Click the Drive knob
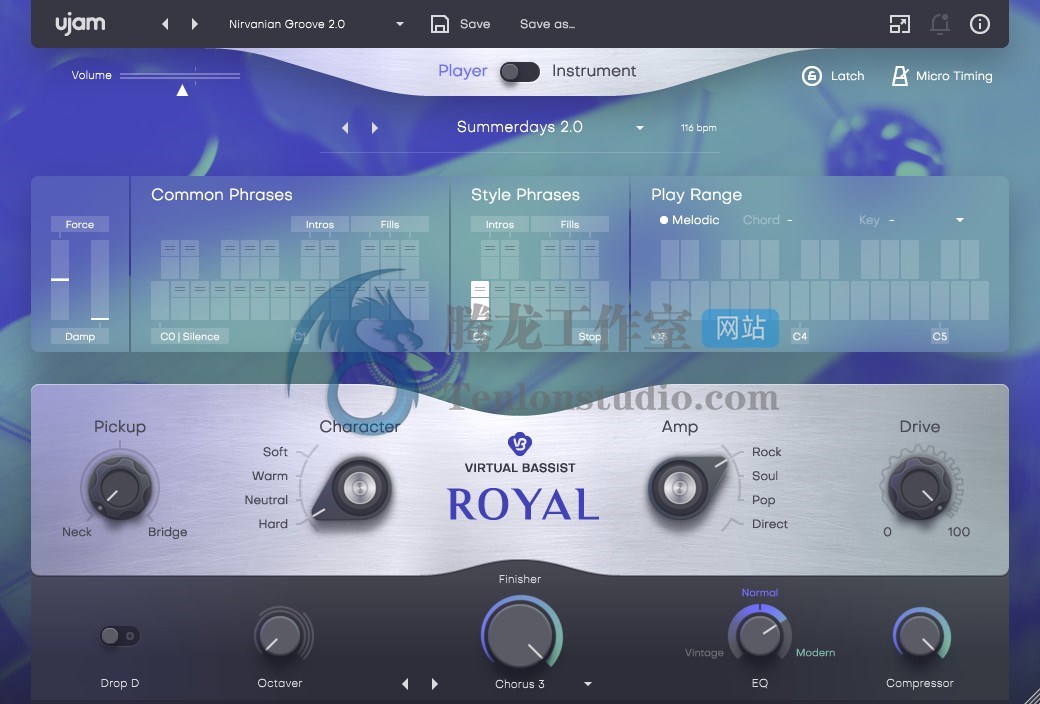This screenshot has height=704, width=1040. click(920, 488)
